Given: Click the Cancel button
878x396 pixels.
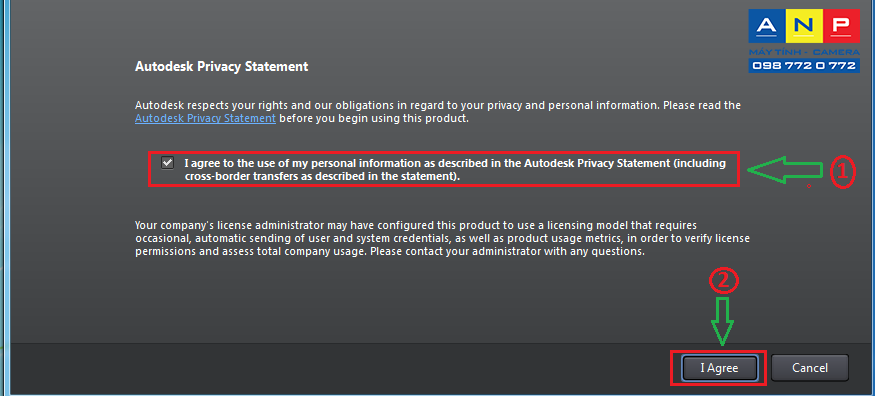Looking at the screenshot, I should pyautogui.click(x=810, y=368).
